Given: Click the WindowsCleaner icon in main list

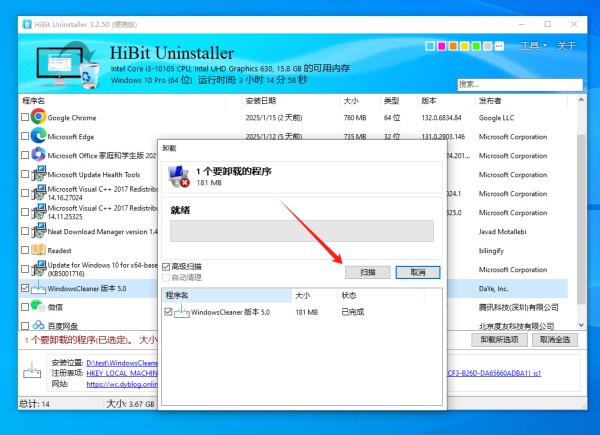Looking at the screenshot, I should (38, 288).
